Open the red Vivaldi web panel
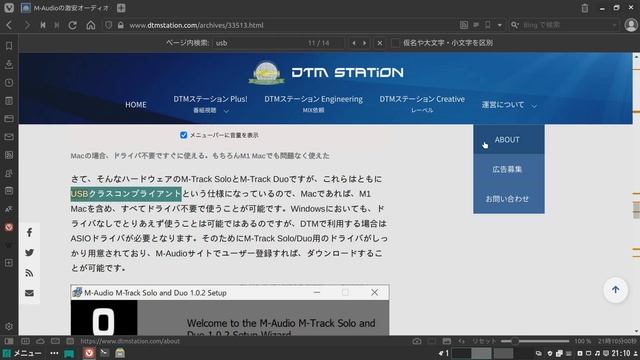This screenshot has height=360, width=640. (x=9, y=227)
